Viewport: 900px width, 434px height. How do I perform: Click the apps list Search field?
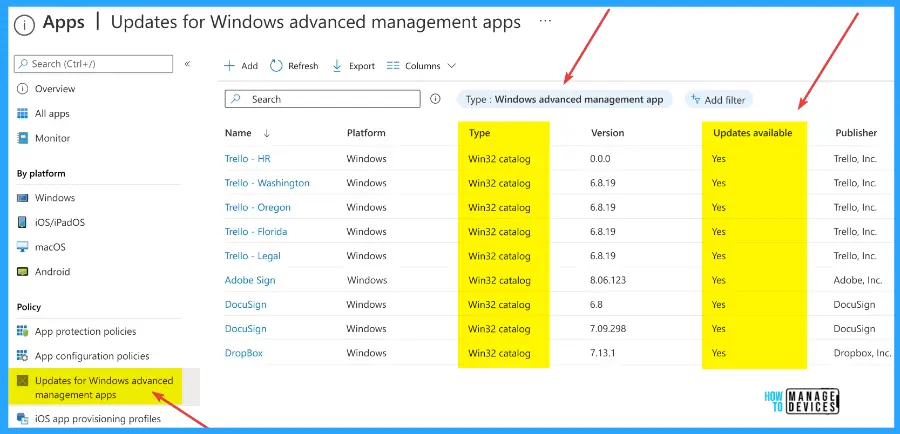pyautogui.click(x=323, y=99)
